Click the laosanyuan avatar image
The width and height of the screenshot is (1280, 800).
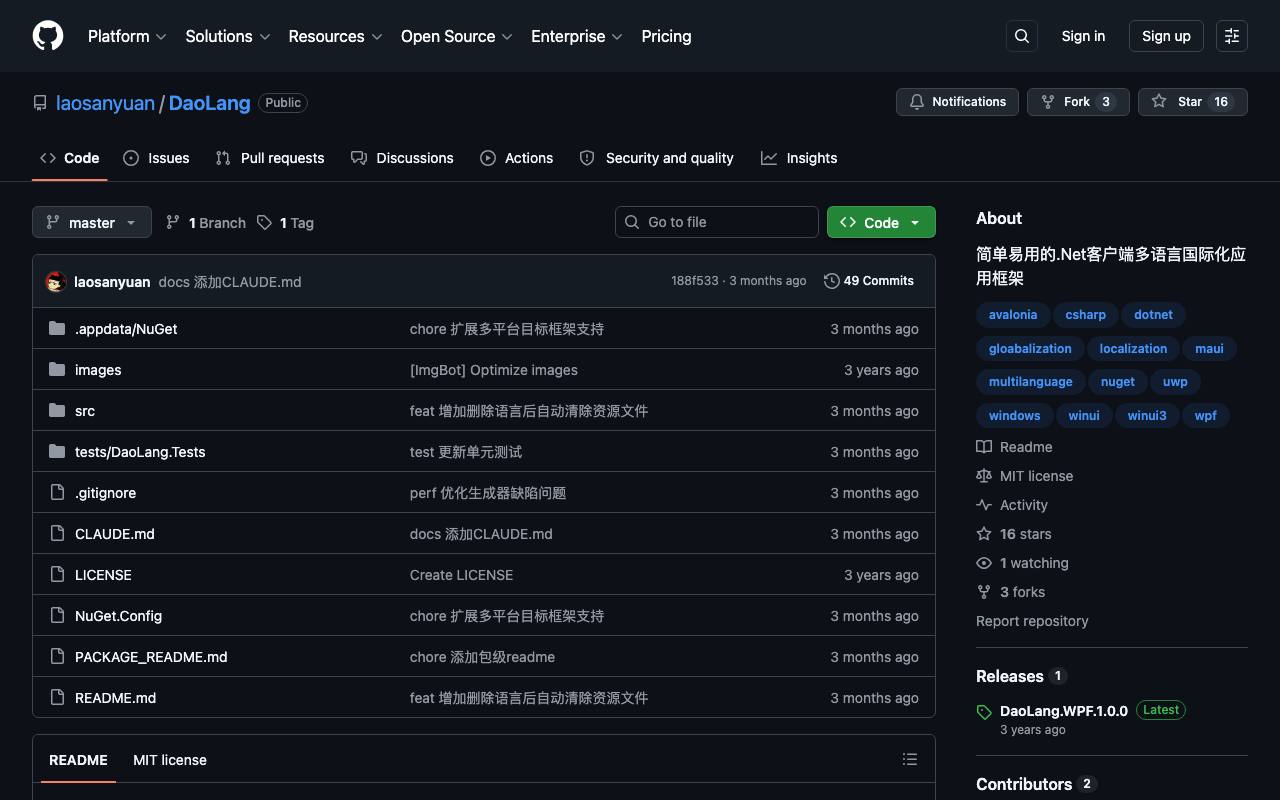pos(56,282)
